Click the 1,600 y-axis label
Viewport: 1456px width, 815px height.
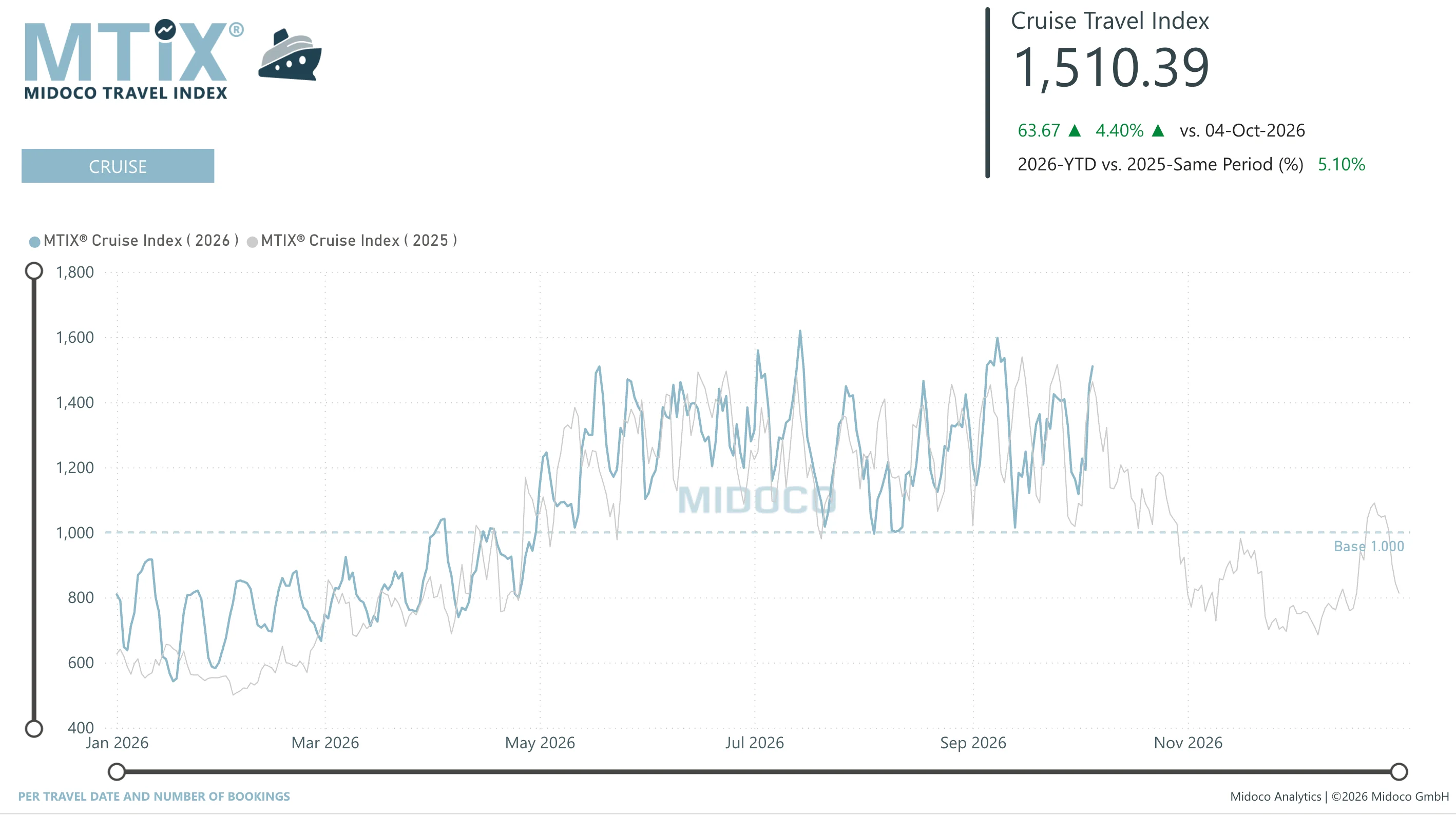point(74,337)
